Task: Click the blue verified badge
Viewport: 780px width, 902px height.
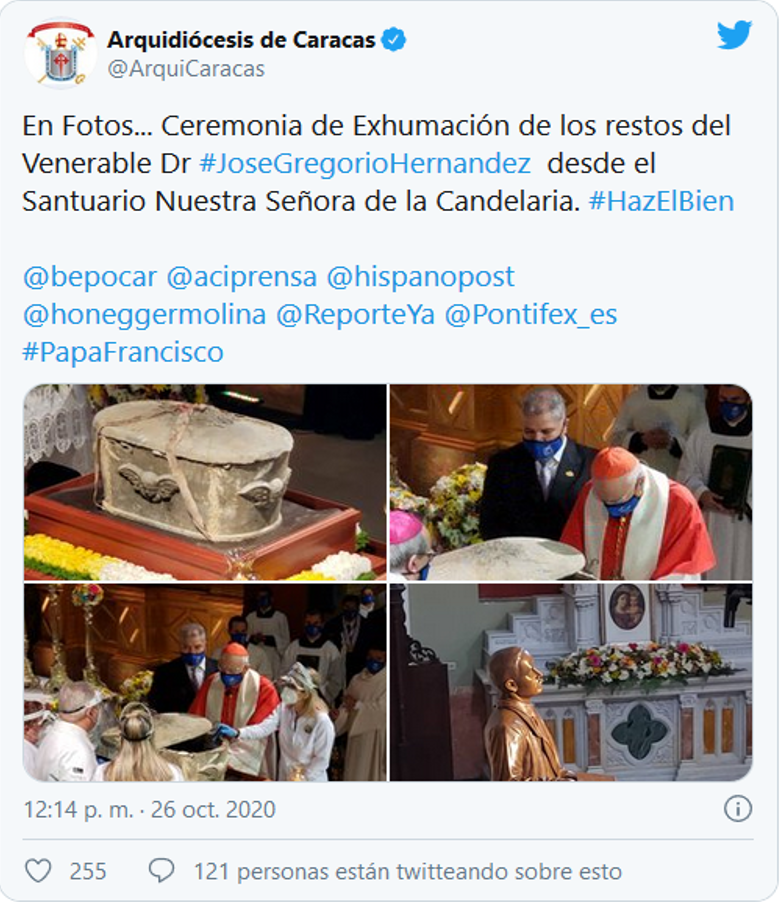Action: tap(394, 40)
